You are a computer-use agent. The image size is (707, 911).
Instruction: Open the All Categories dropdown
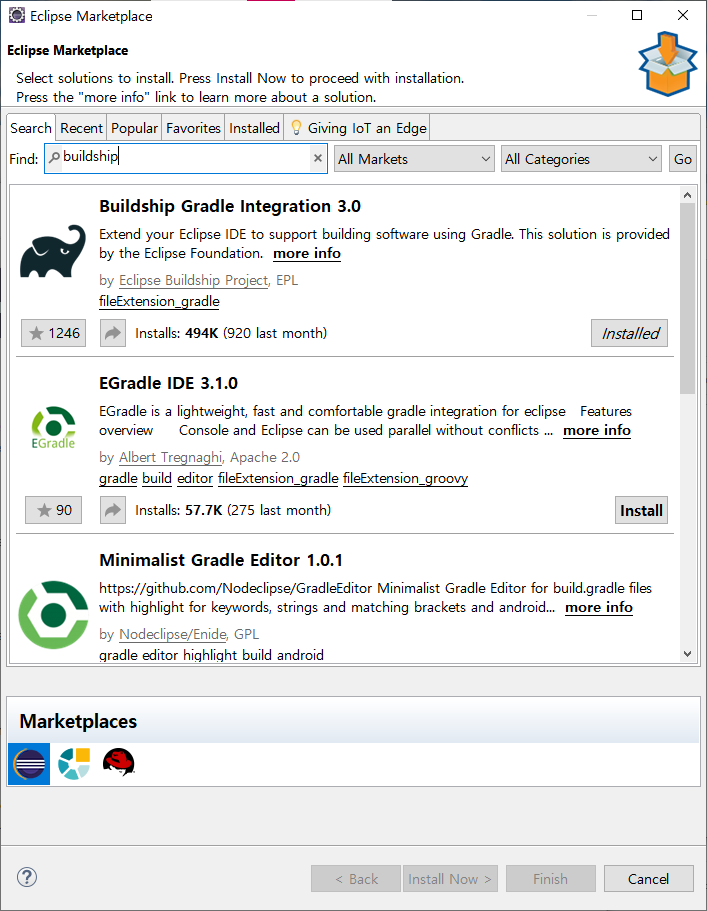point(582,159)
